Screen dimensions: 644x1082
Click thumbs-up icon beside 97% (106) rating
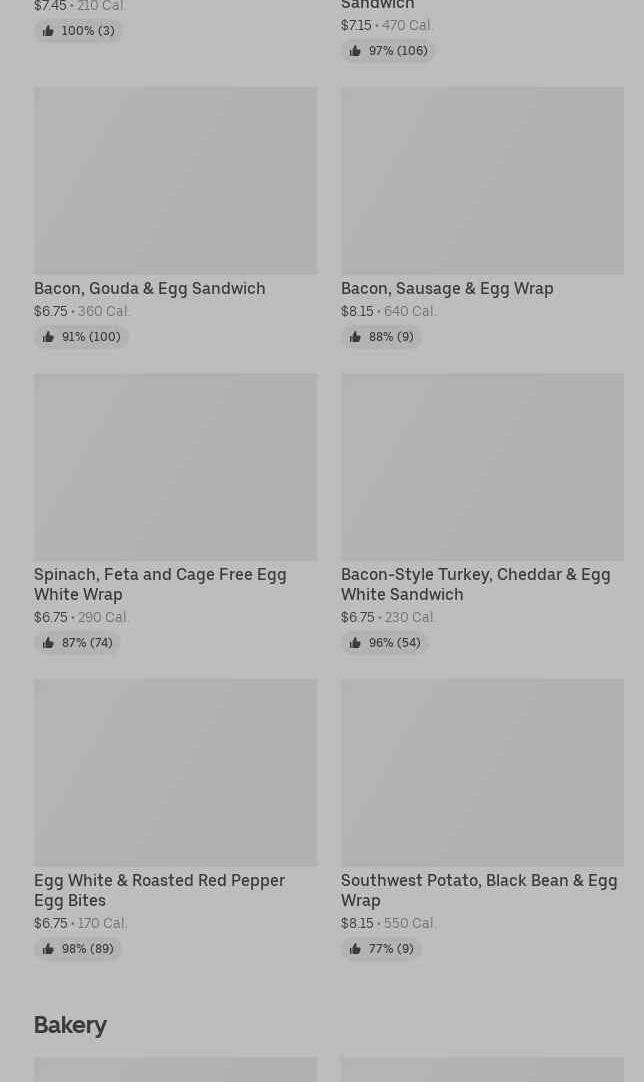point(355,51)
